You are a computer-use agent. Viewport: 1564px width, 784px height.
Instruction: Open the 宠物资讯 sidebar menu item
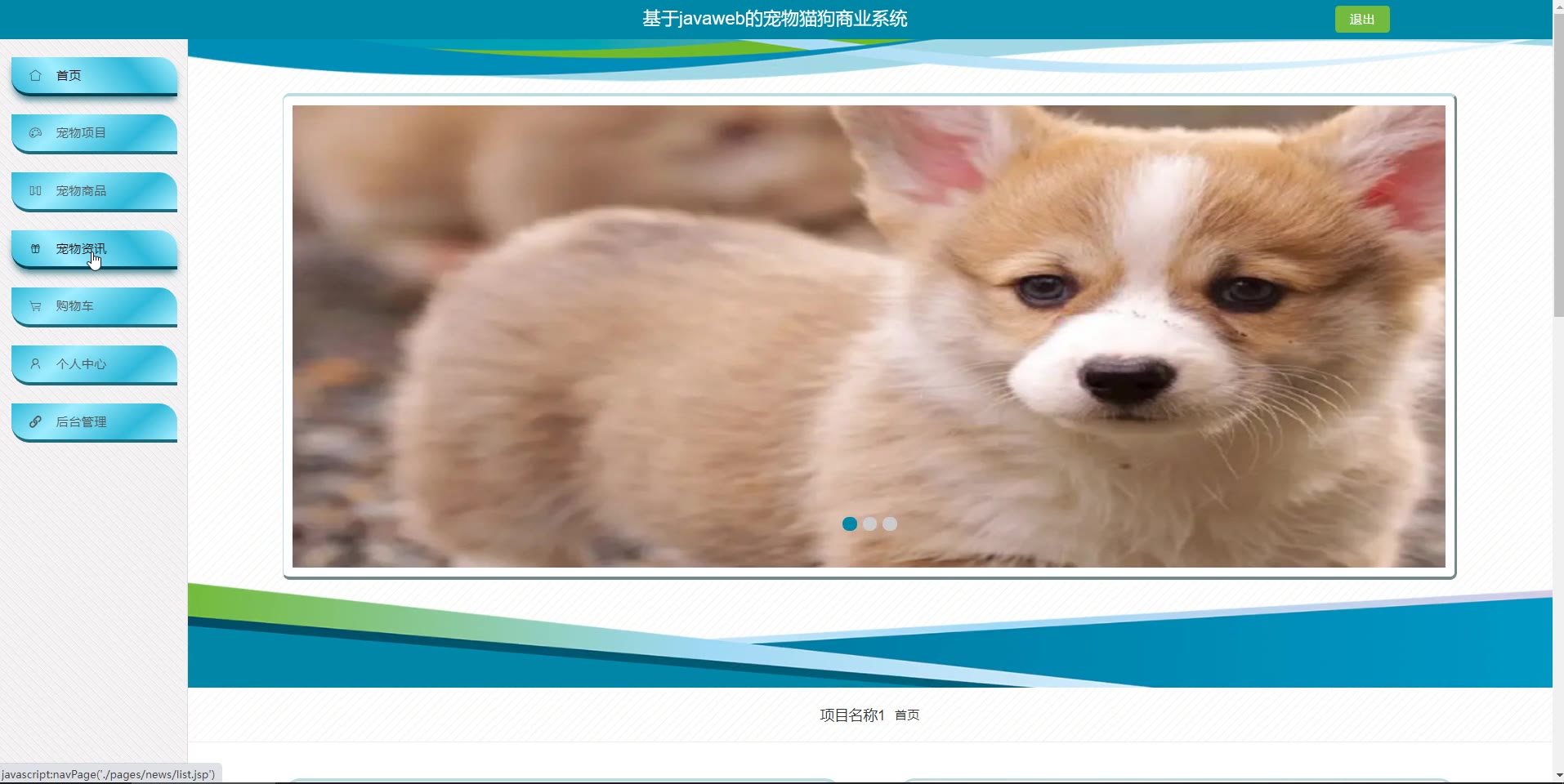(x=94, y=249)
